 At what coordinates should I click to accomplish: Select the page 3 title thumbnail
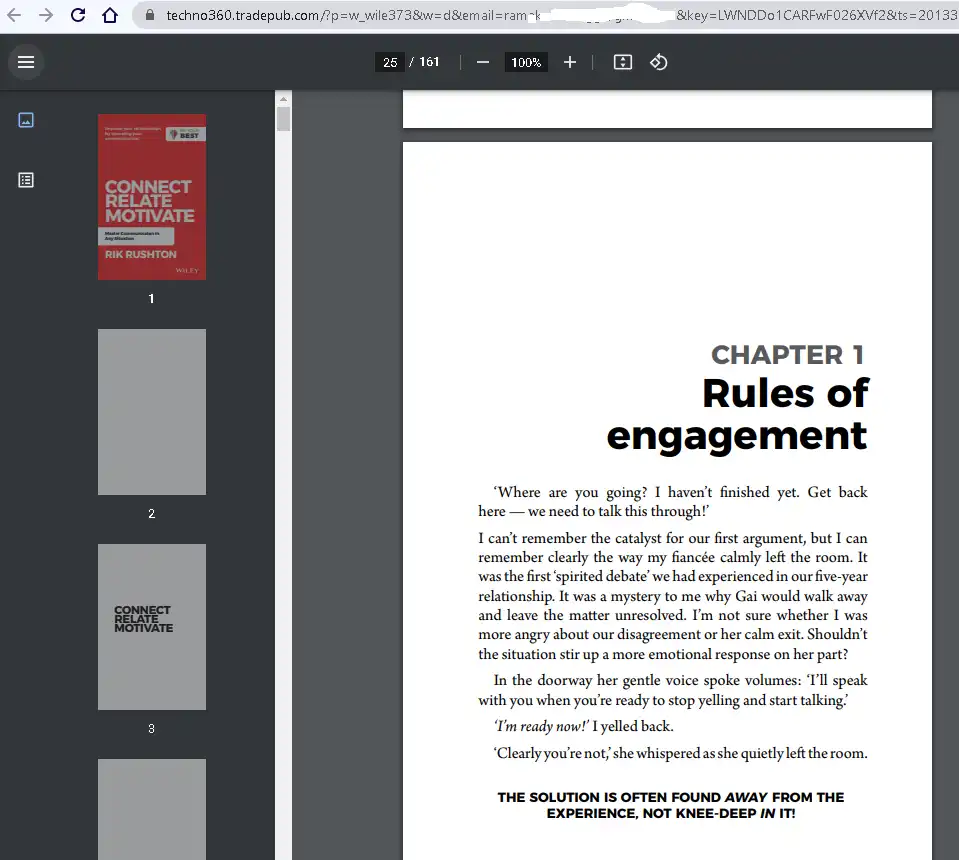point(152,627)
